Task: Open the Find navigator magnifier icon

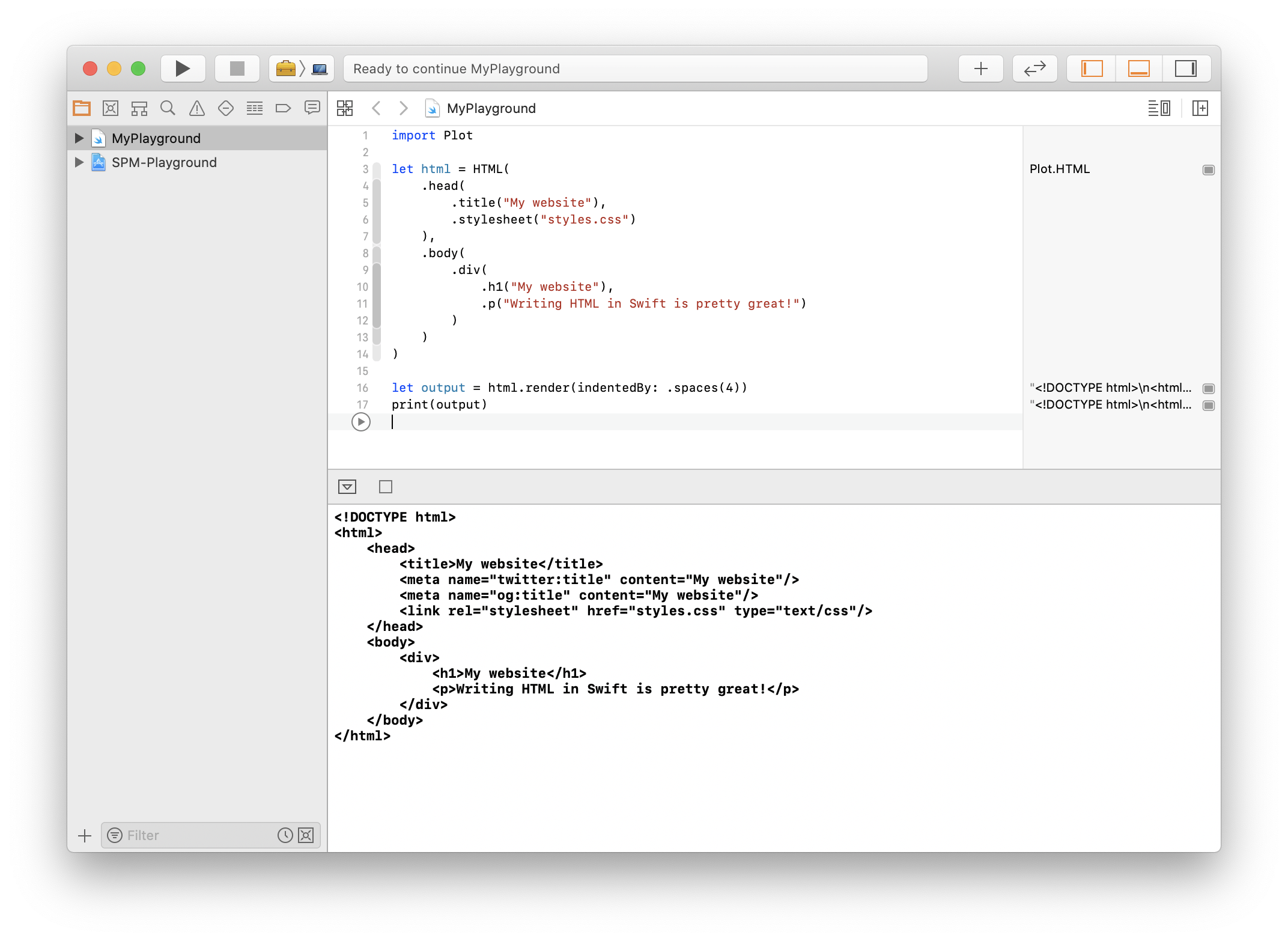Action: click(168, 108)
